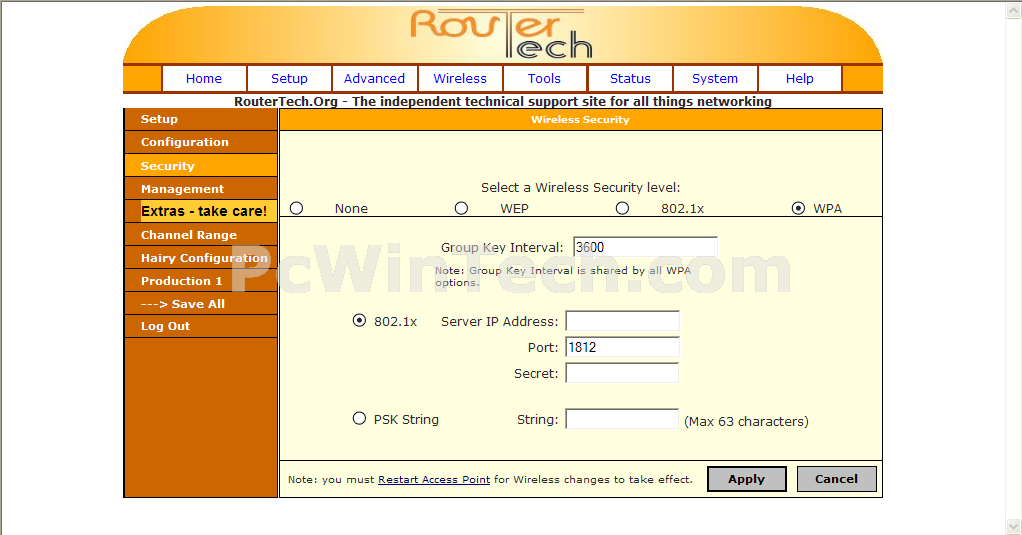Click the RouterTech logo

coord(501,34)
